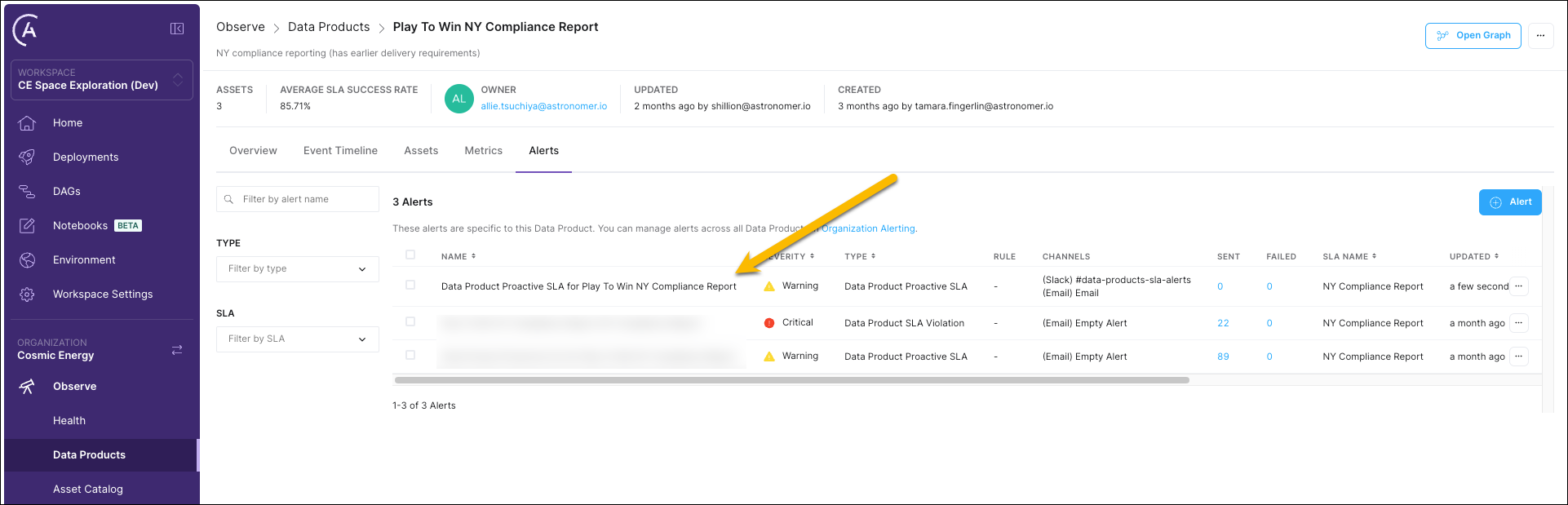
Task: Switch to the Metrics tab
Action: point(483,151)
